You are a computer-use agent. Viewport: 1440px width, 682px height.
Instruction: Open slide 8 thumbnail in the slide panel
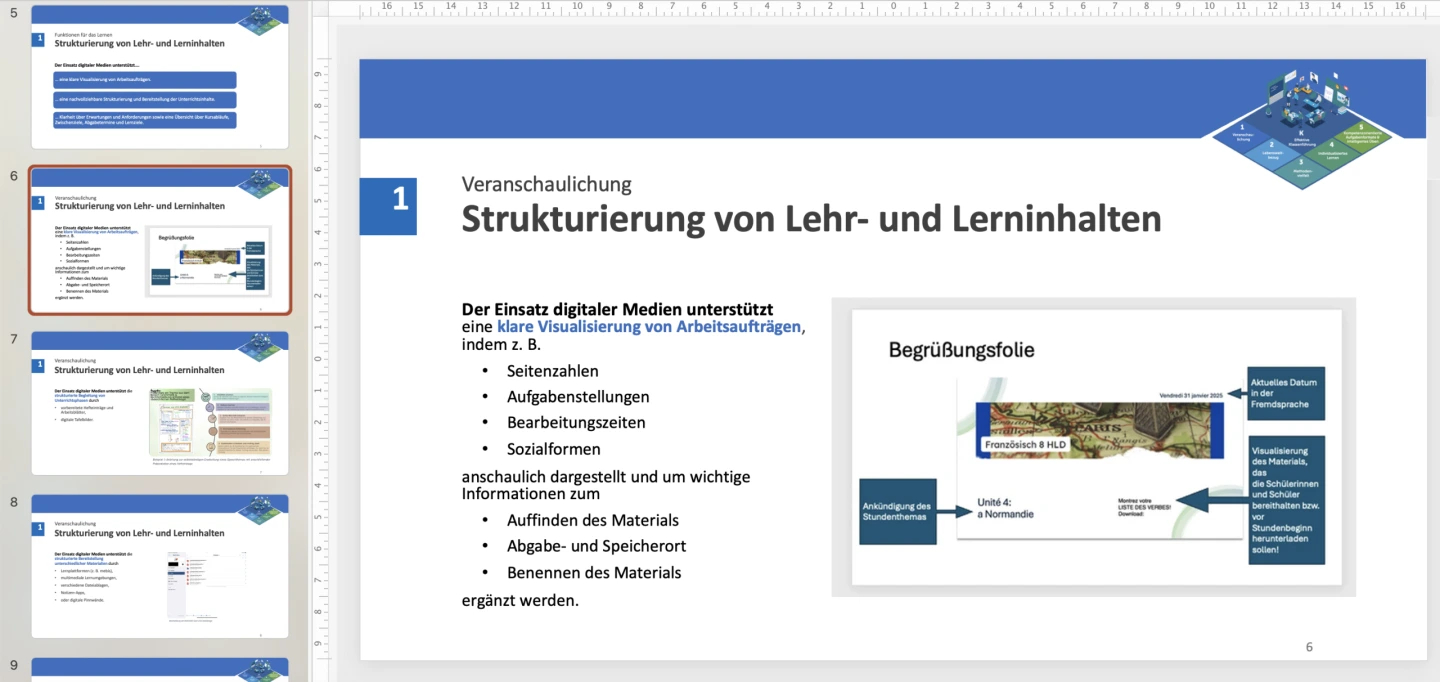pyautogui.click(x=160, y=566)
